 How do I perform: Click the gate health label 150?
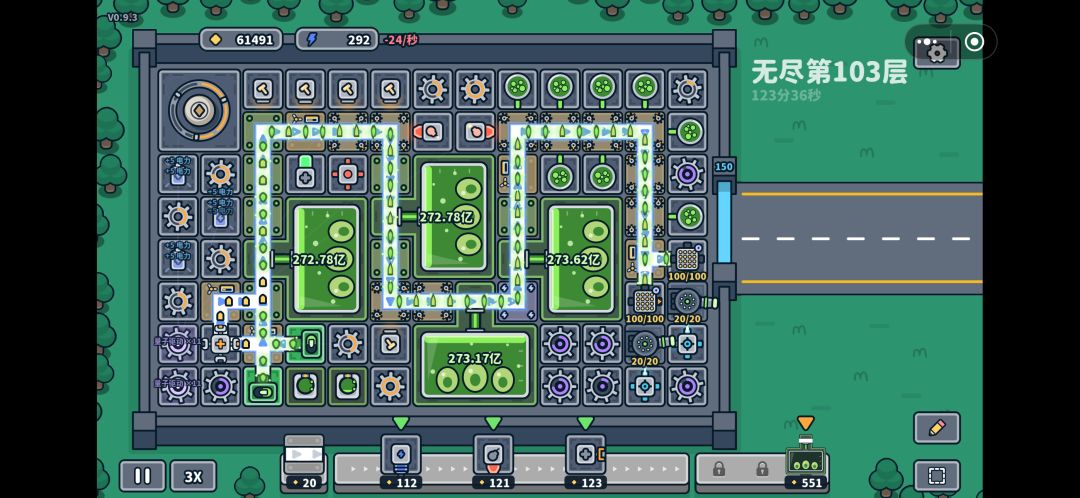(x=724, y=167)
